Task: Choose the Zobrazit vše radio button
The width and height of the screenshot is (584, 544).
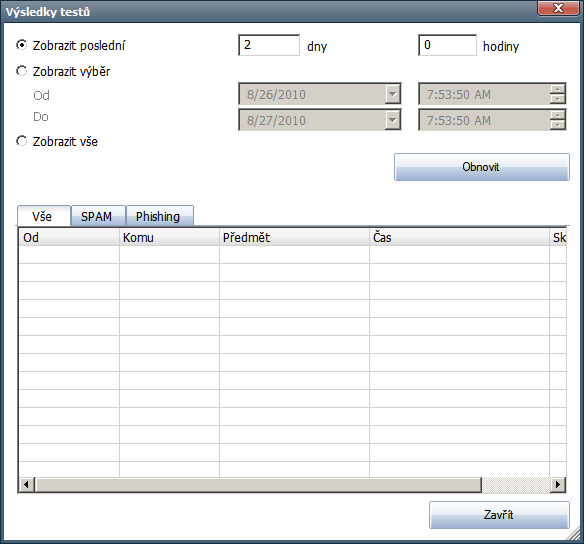Action: (22, 141)
